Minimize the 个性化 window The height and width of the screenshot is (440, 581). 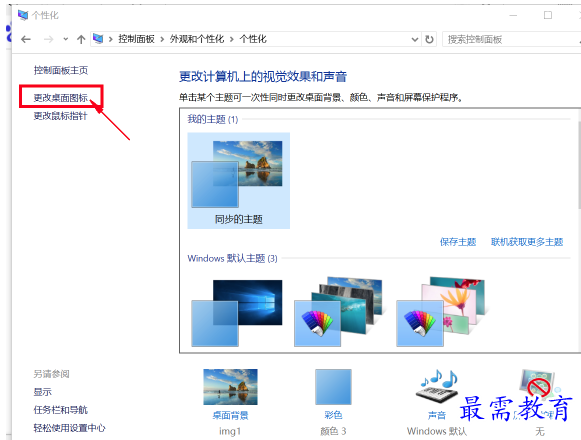tap(513, 15)
